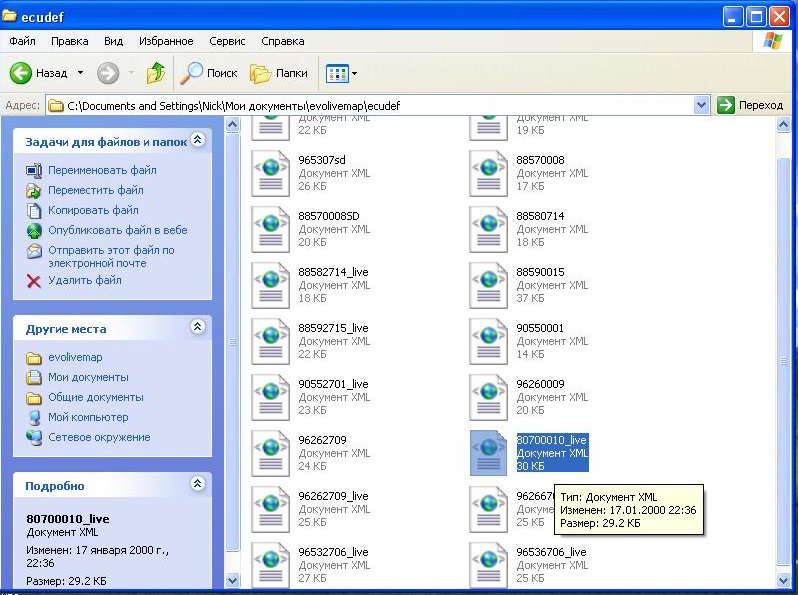Click the XML icon of 965307sd file
Image resolution: width=798 pixels, height=595 pixels.
[x=270, y=173]
